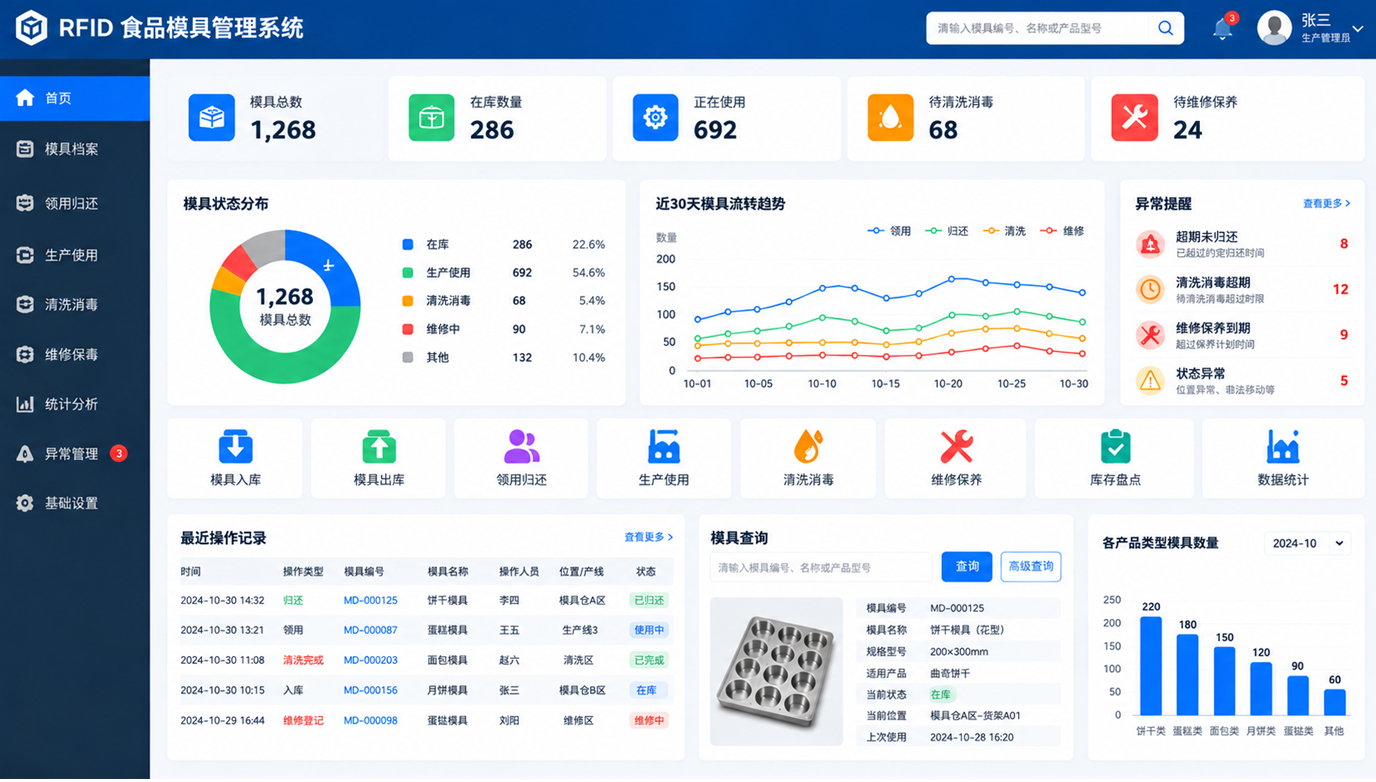Screen dimensions: 1376x782
Task: Toggle 领用 series in trend chart legend
Action: pyautogui.click(x=889, y=231)
